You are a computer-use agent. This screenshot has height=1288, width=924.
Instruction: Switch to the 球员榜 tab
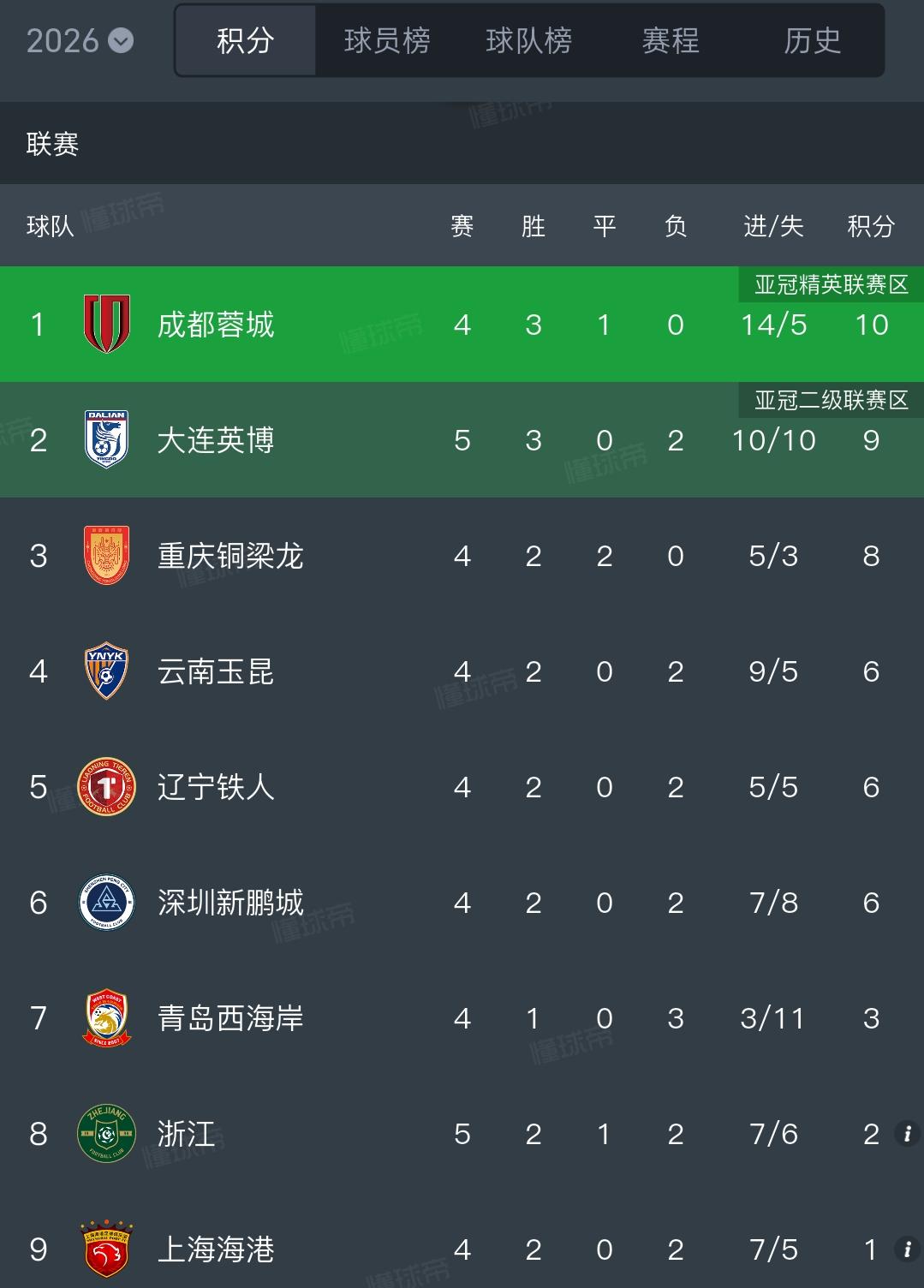(x=387, y=40)
